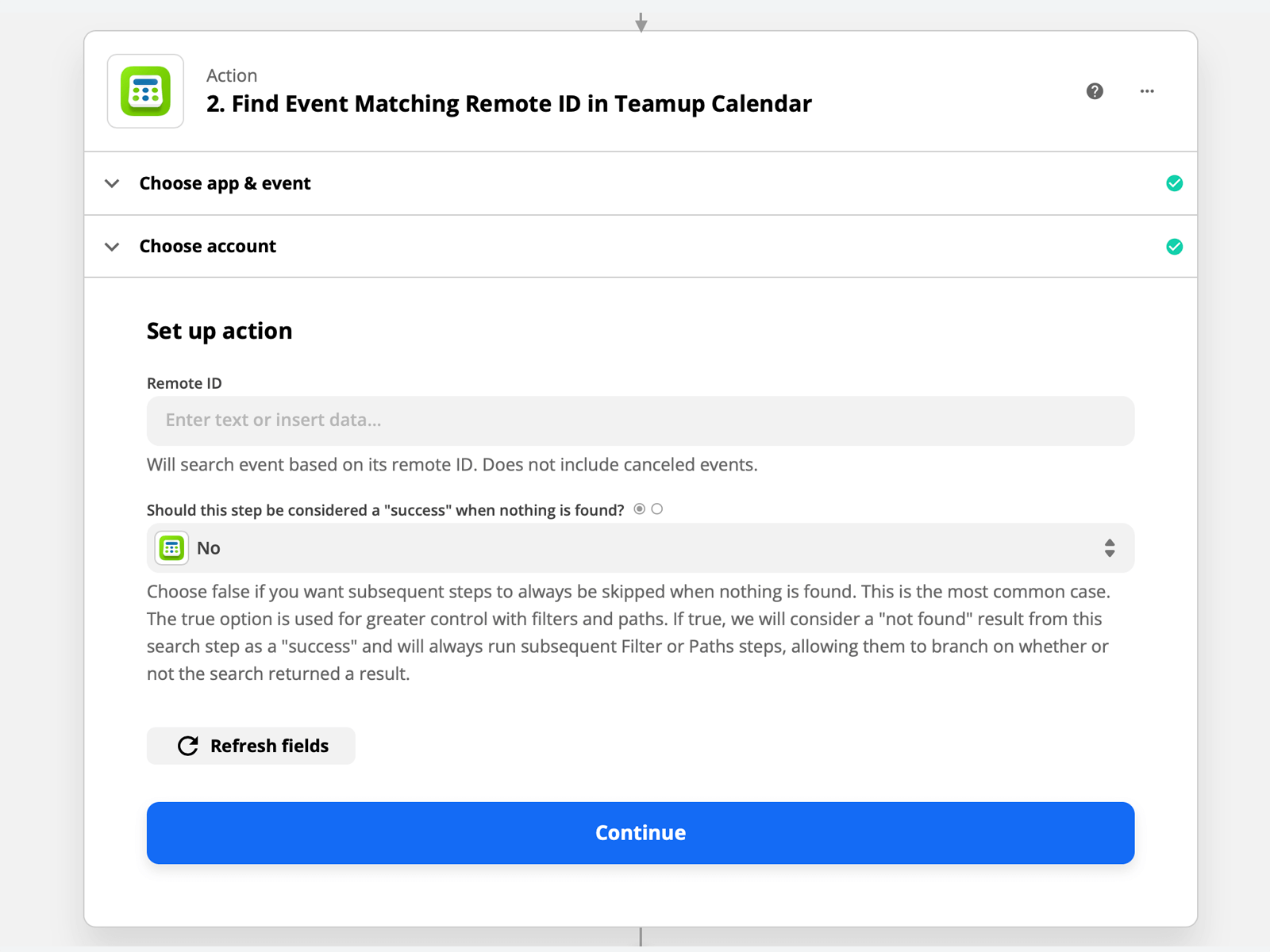Open the three-dot more options menu
The image size is (1270, 952).
[1147, 91]
